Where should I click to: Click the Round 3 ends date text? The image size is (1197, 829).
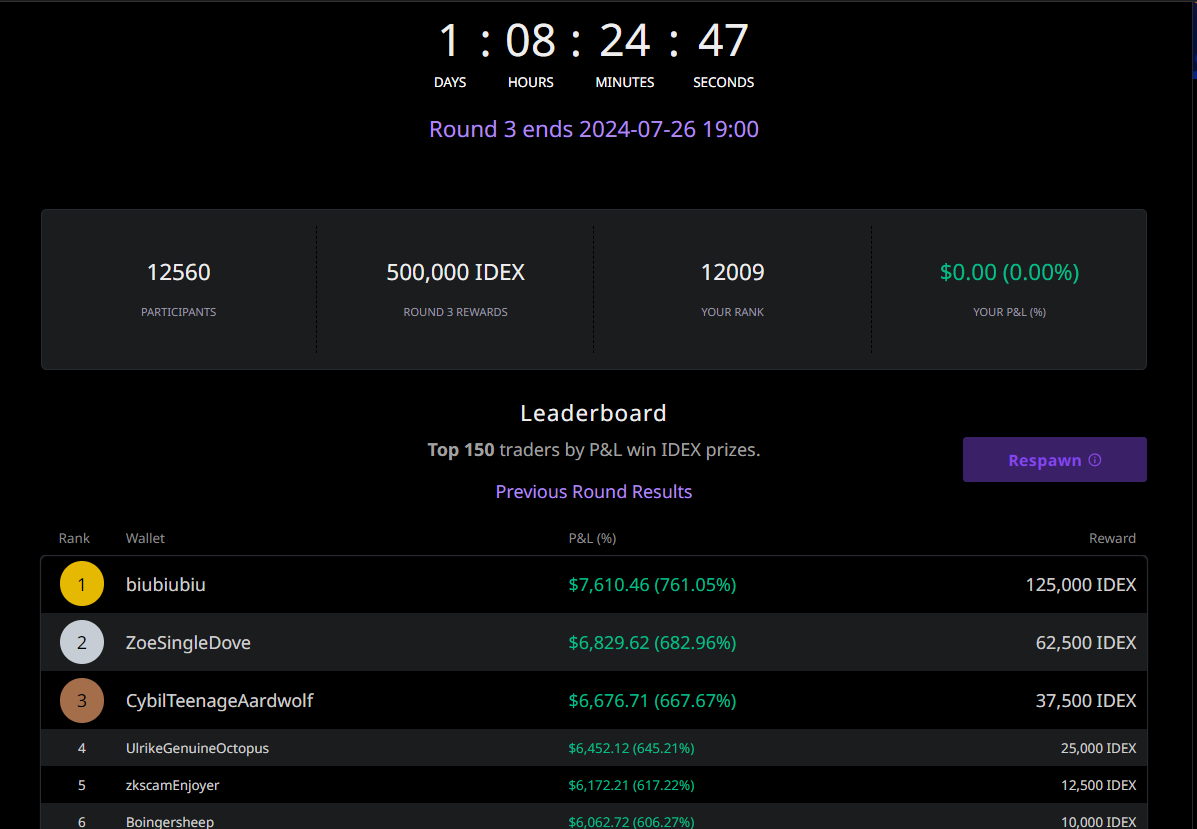pos(594,129)
